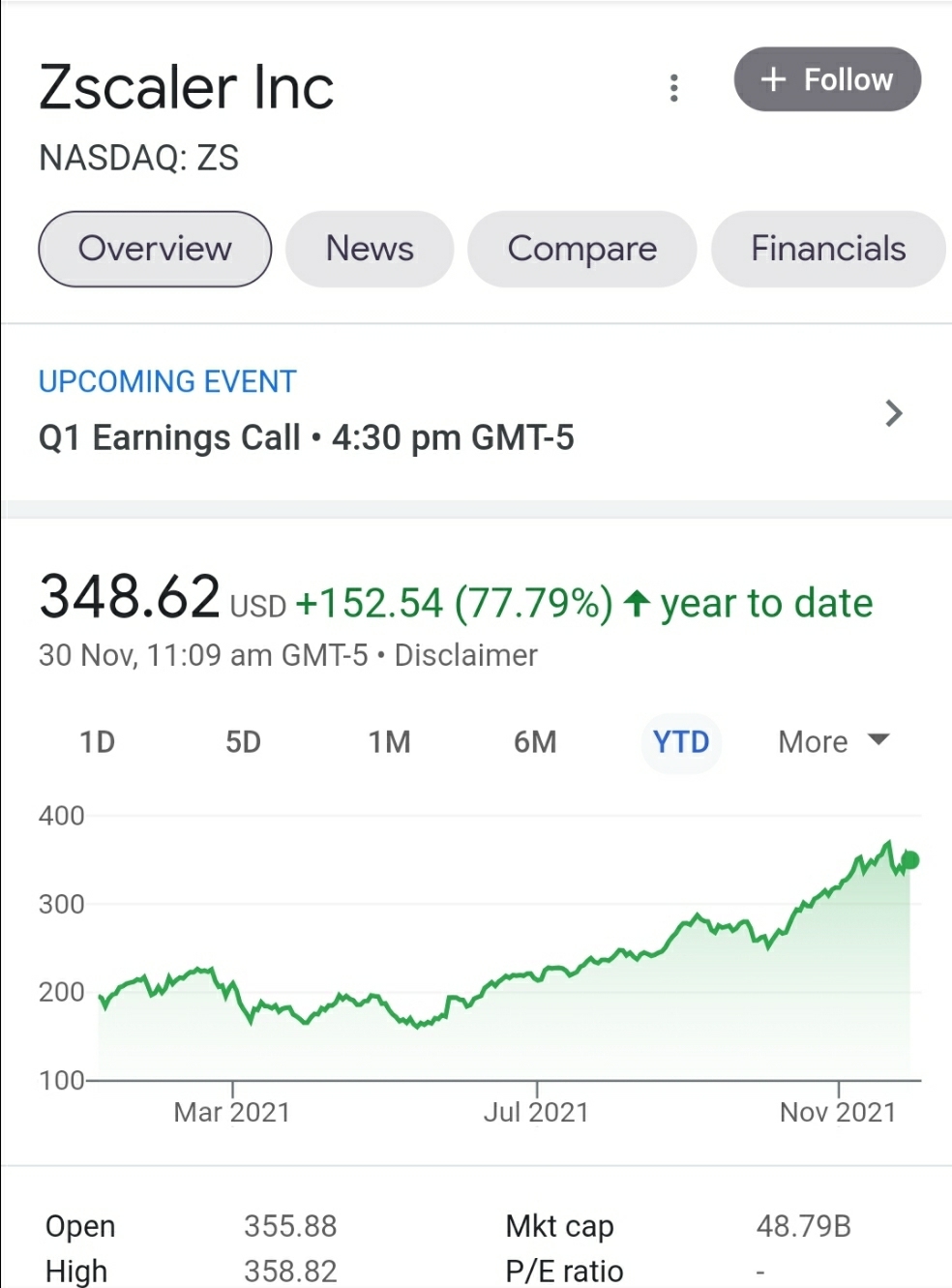
Task: Click the plus Follow button
Action: point(827,79)
